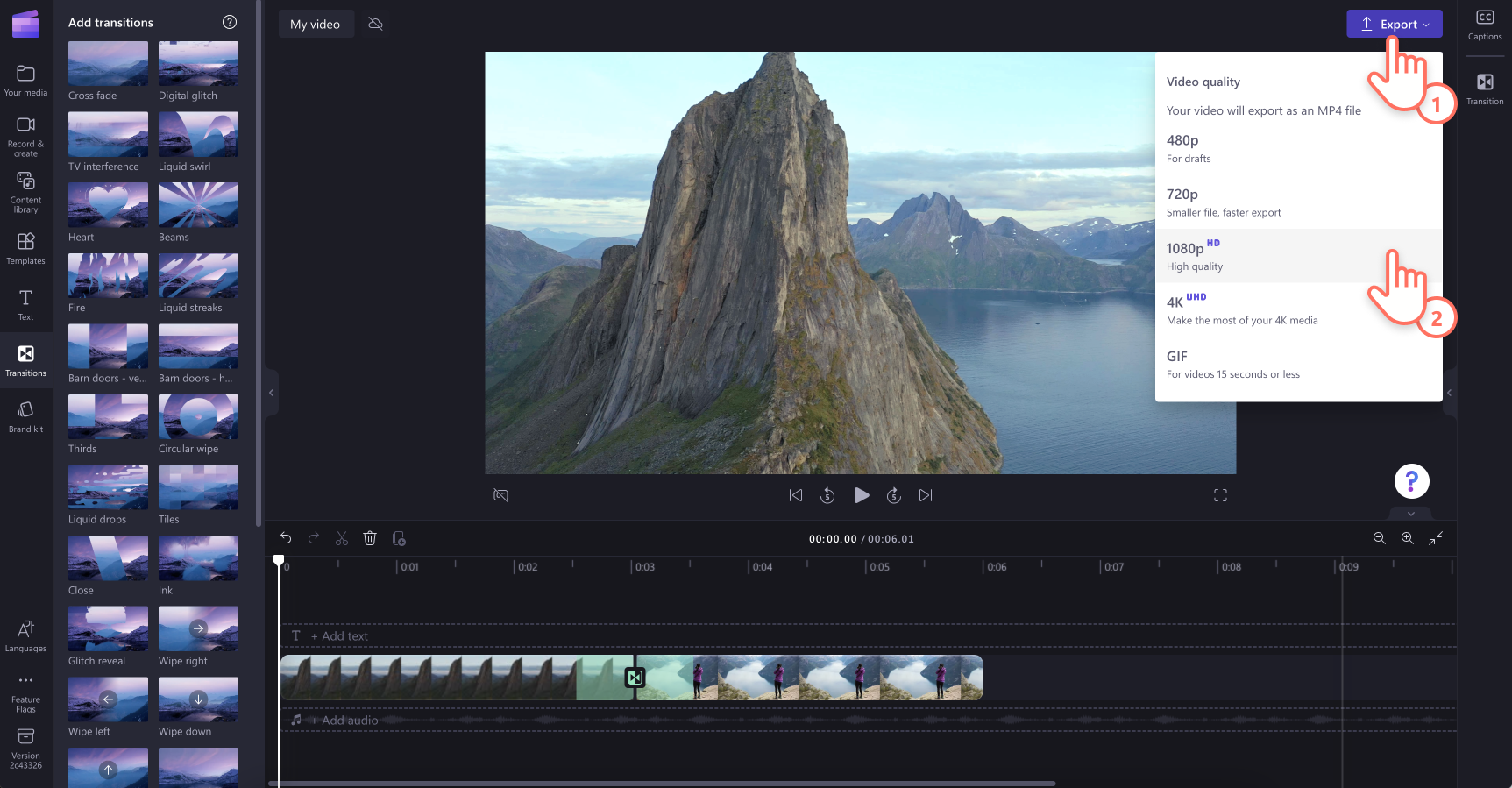Open Record & create in sidebar
Image resolution: width=1512 pixels, height=788 pixels.
tap(25, 136)
